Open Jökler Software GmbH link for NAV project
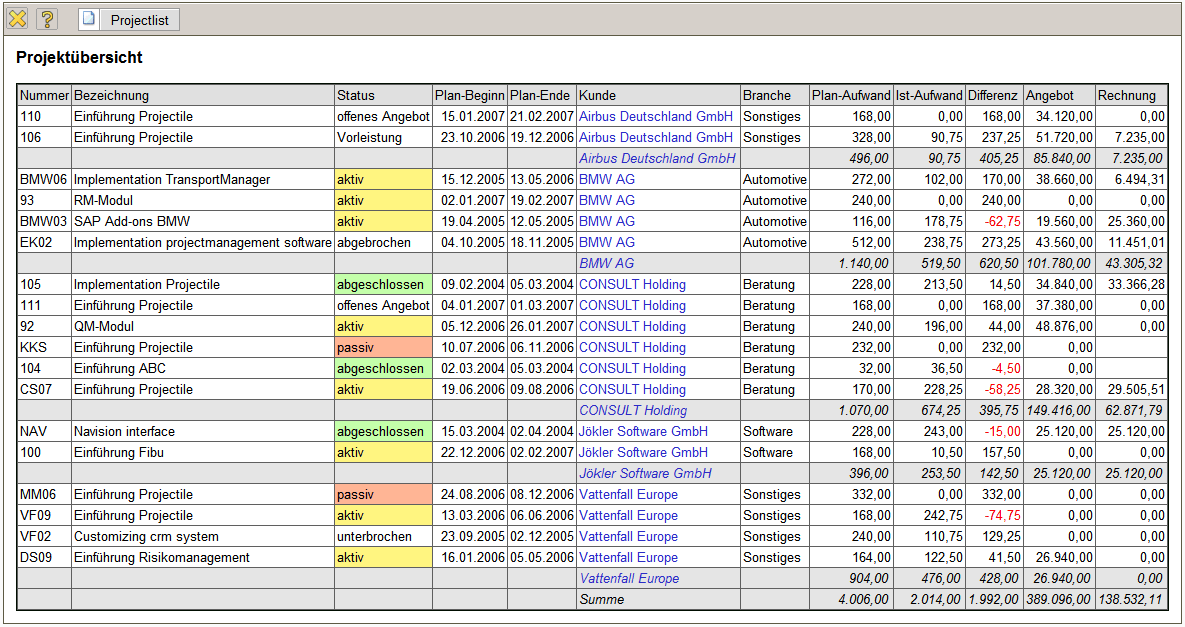Viewport: 1185px width, 627px height. (x=643, y=432)
